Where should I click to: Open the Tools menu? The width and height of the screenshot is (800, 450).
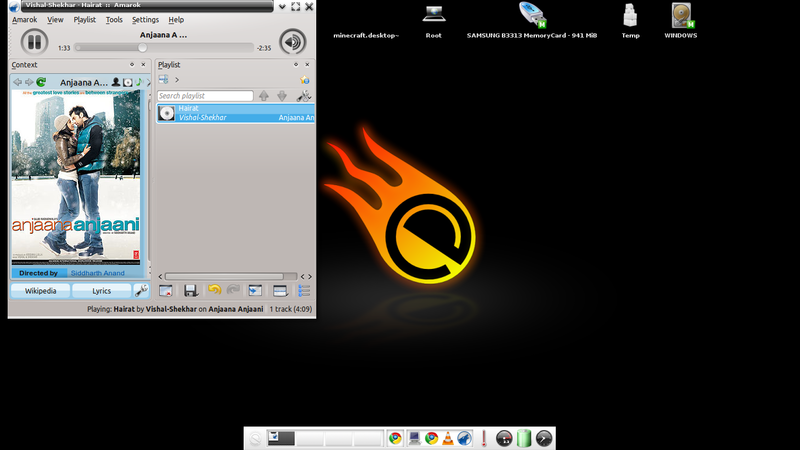coord(114,20)
